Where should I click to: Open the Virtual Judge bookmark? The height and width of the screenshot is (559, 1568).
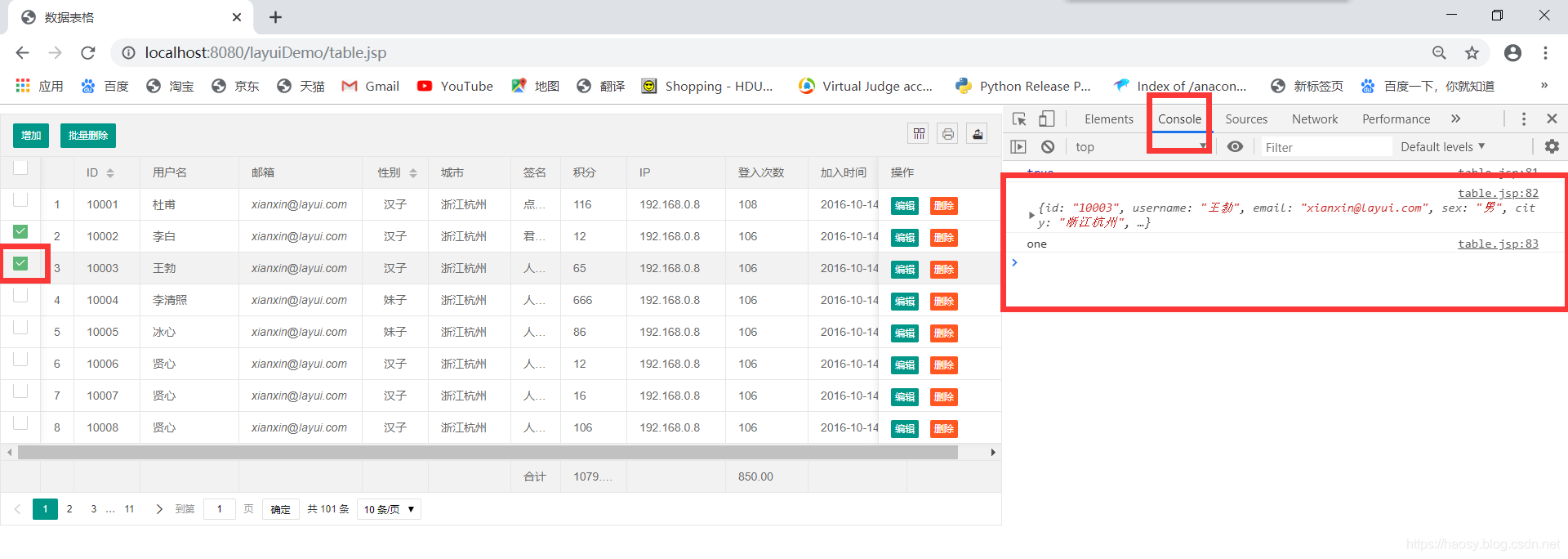point(866,86)
